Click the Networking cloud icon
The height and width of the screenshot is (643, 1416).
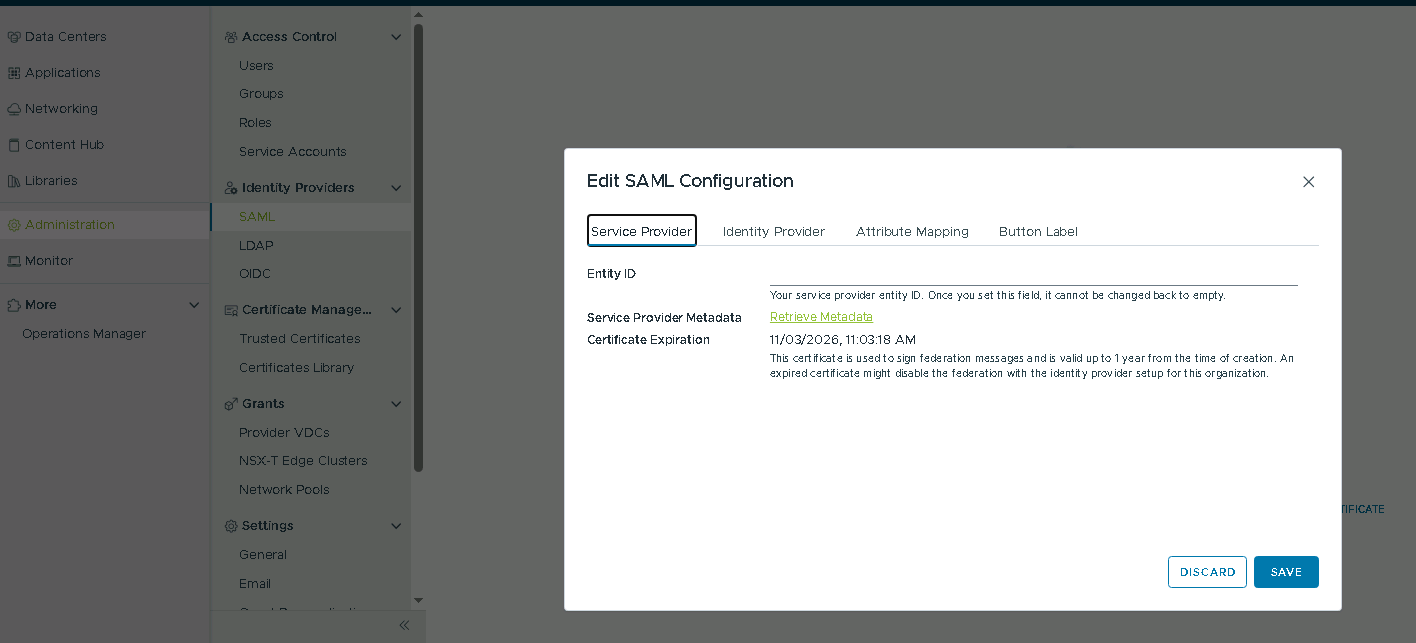tap(14, 109)
